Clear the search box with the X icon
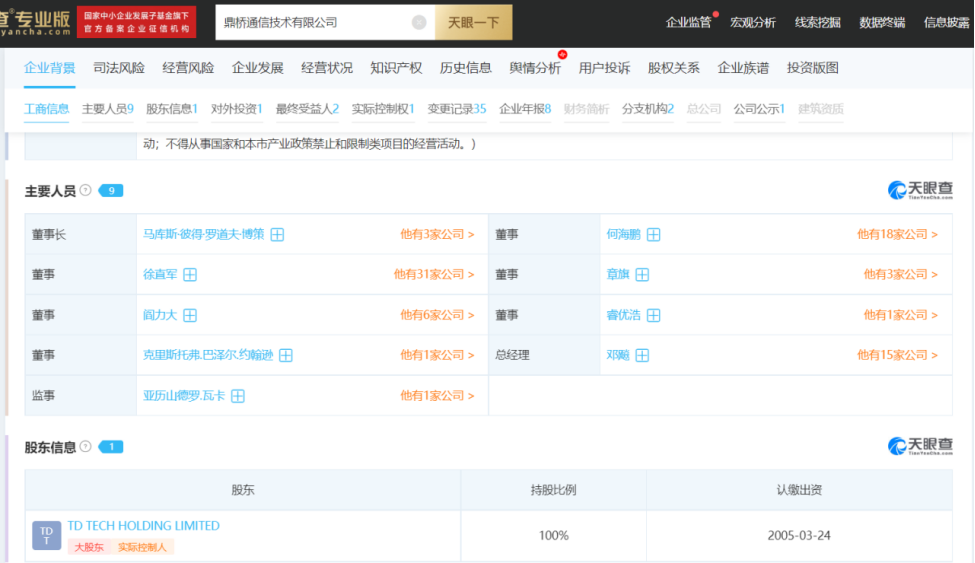Screen dimensions: 975x563 pos(419,22)
